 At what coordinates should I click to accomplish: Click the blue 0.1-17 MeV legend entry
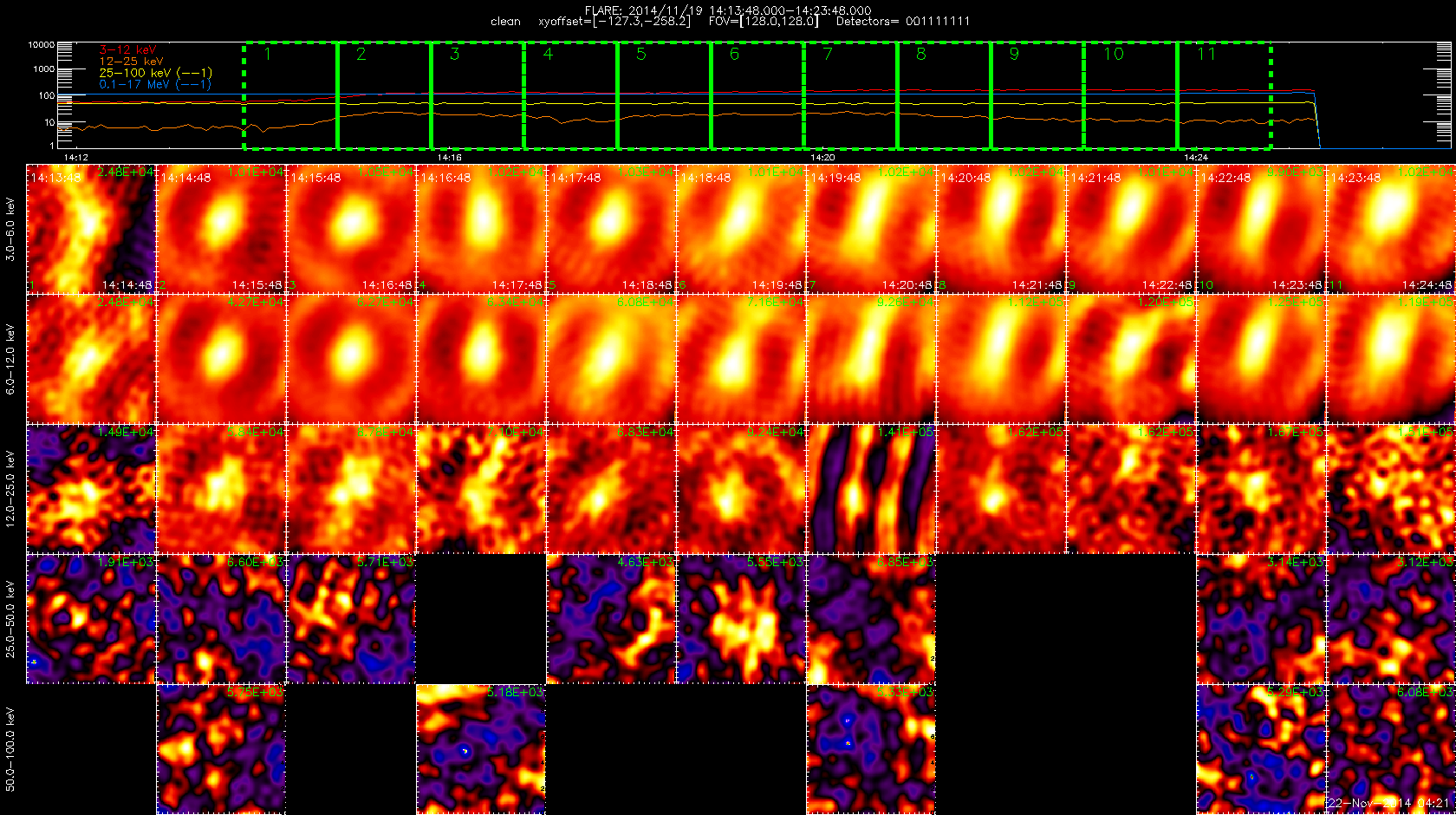click(155, 84)
